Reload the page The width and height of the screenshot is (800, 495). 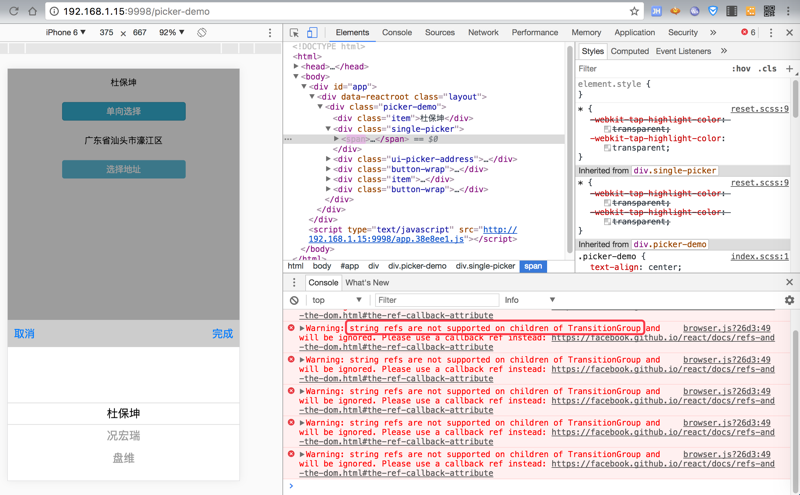13,11
